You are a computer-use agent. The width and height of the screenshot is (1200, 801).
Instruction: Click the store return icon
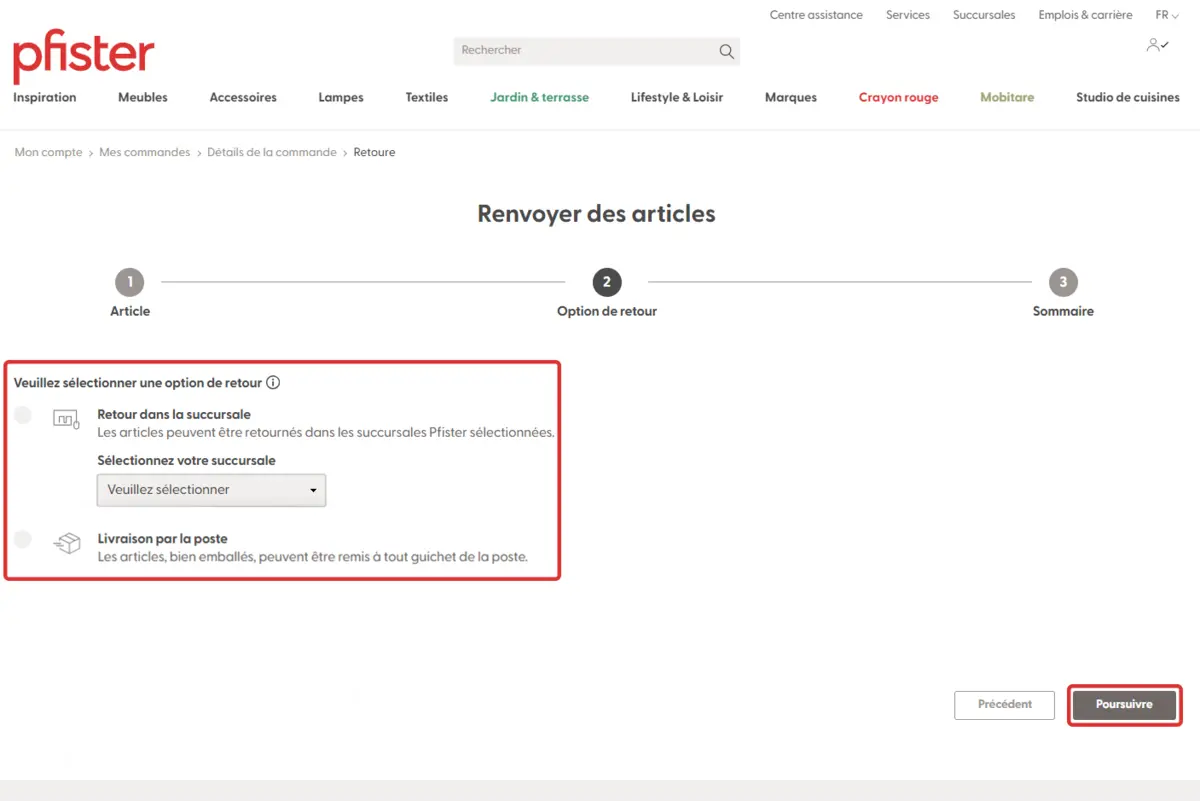(x=66, y=419)
